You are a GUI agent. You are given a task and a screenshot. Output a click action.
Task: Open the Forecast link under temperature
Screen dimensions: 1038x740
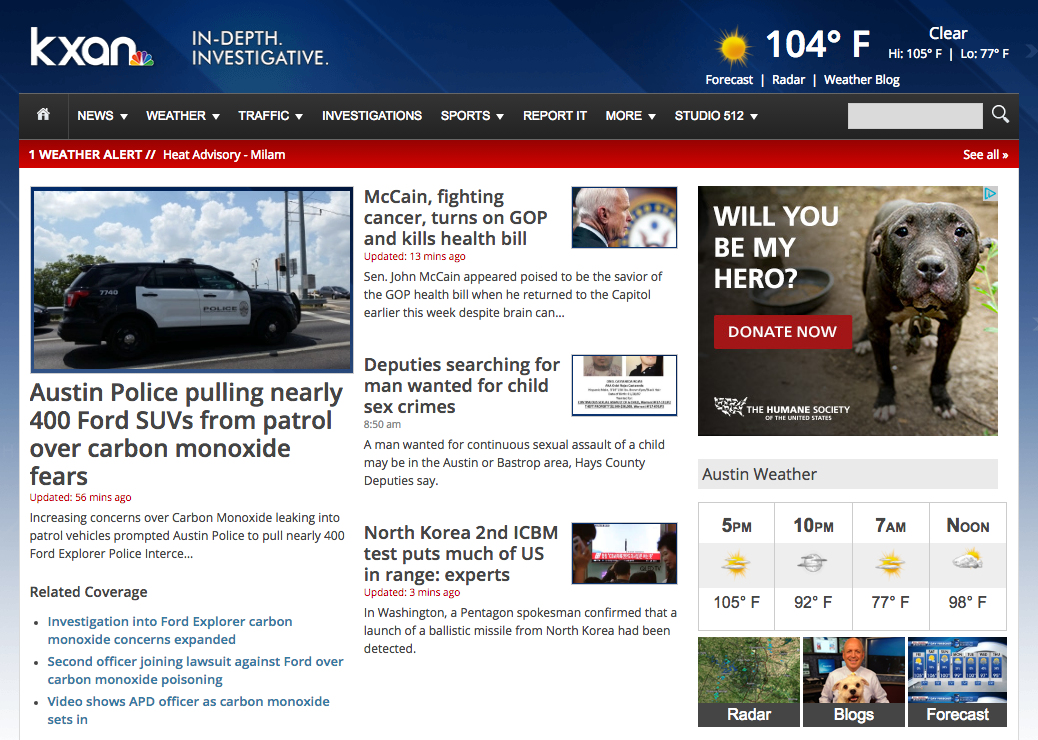click(x=729, y=79)
